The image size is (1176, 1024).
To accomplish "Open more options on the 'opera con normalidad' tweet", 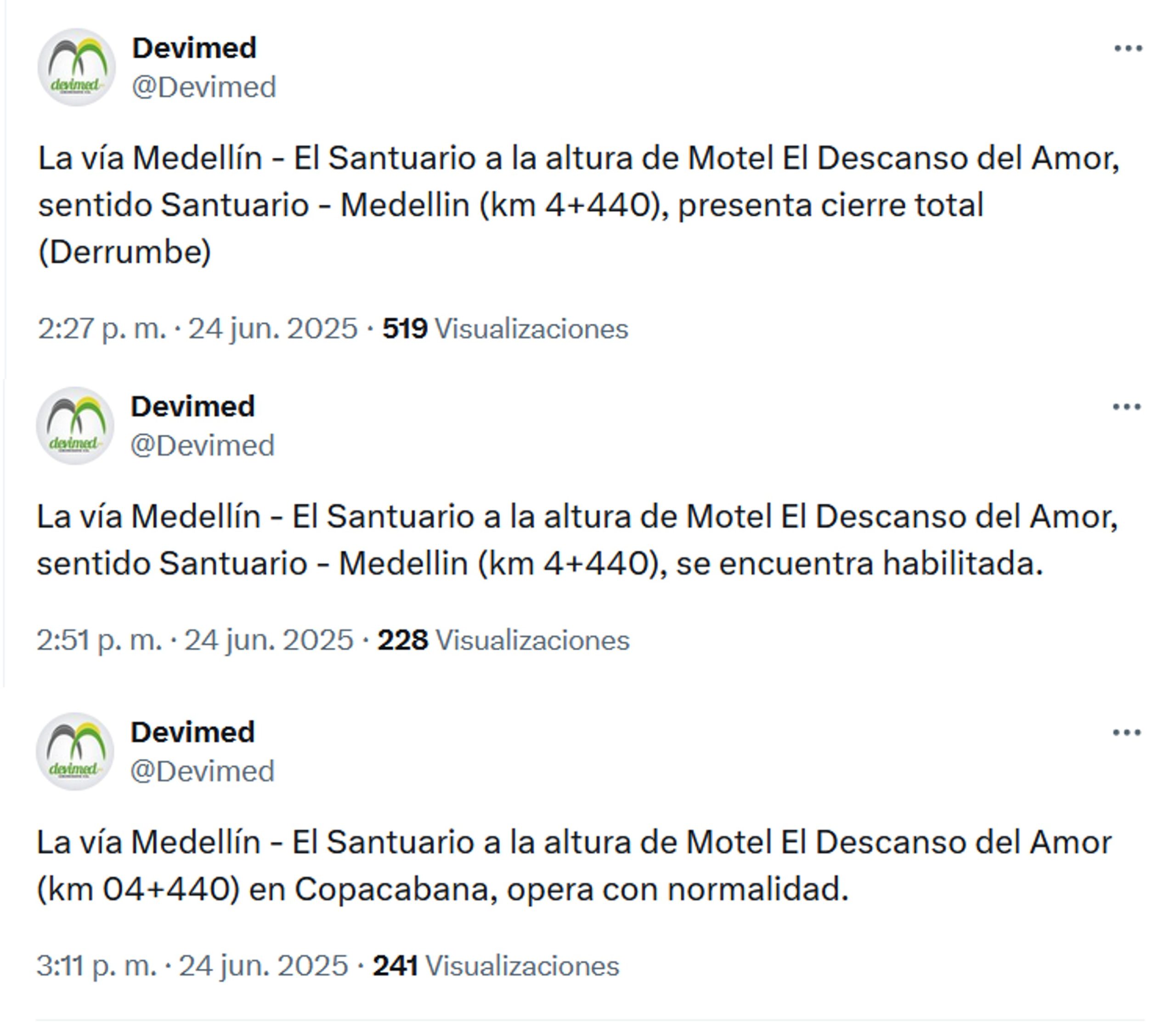I will (1126, 733).
